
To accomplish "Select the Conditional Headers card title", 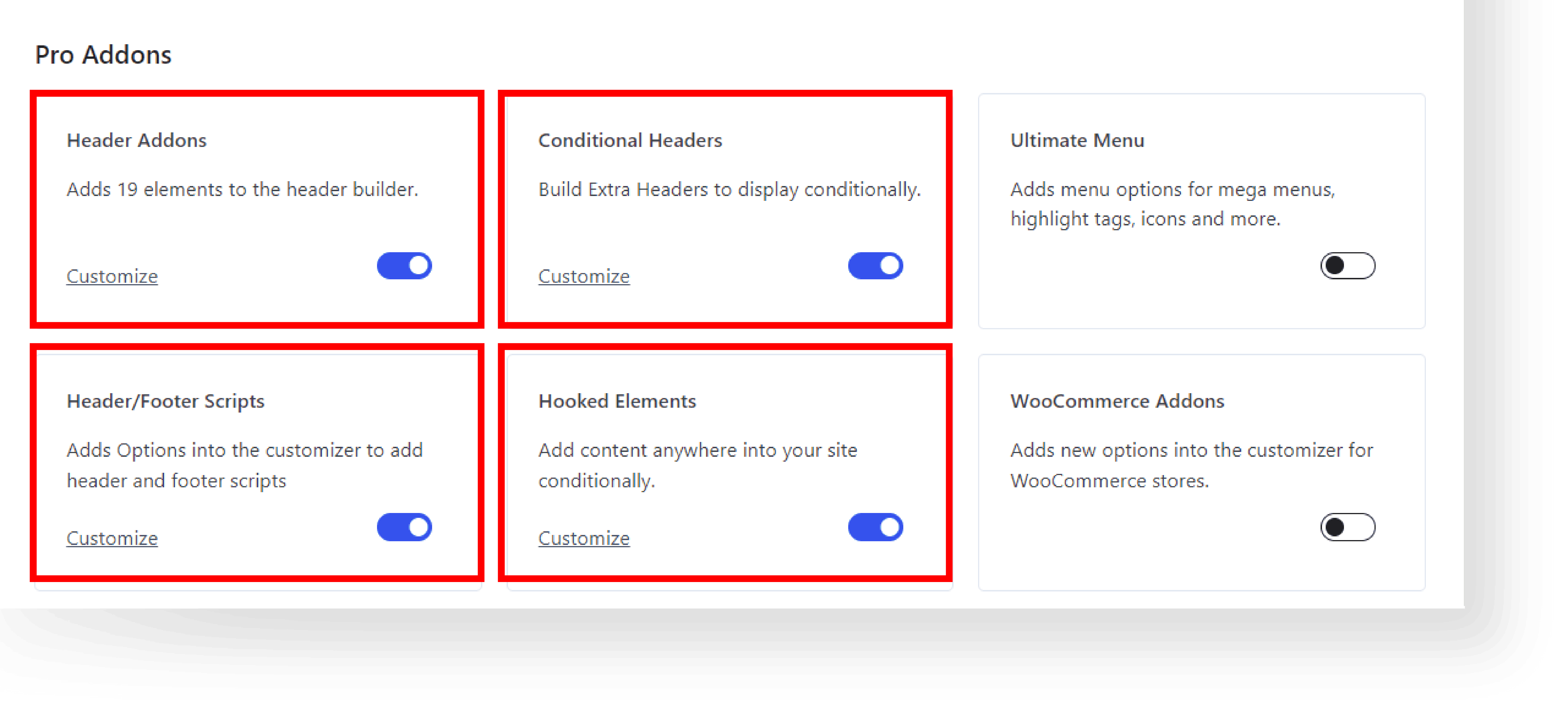I will point(630,141).
